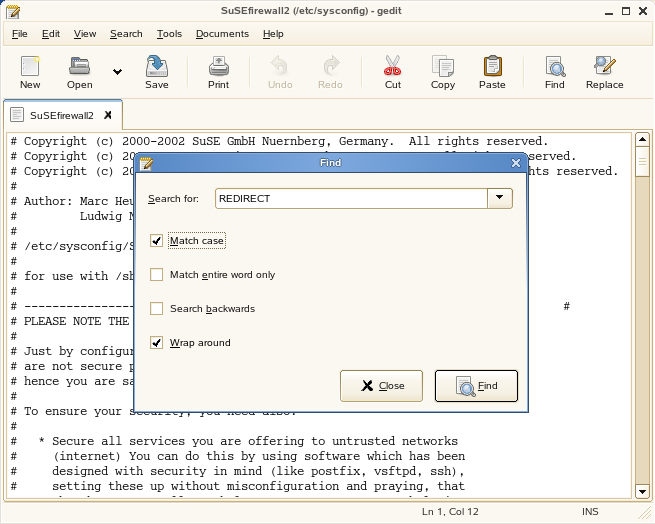The width and height of the screenshot is (655, 524).
Task: Enable Match entire word only
Action: click(157, 275)
